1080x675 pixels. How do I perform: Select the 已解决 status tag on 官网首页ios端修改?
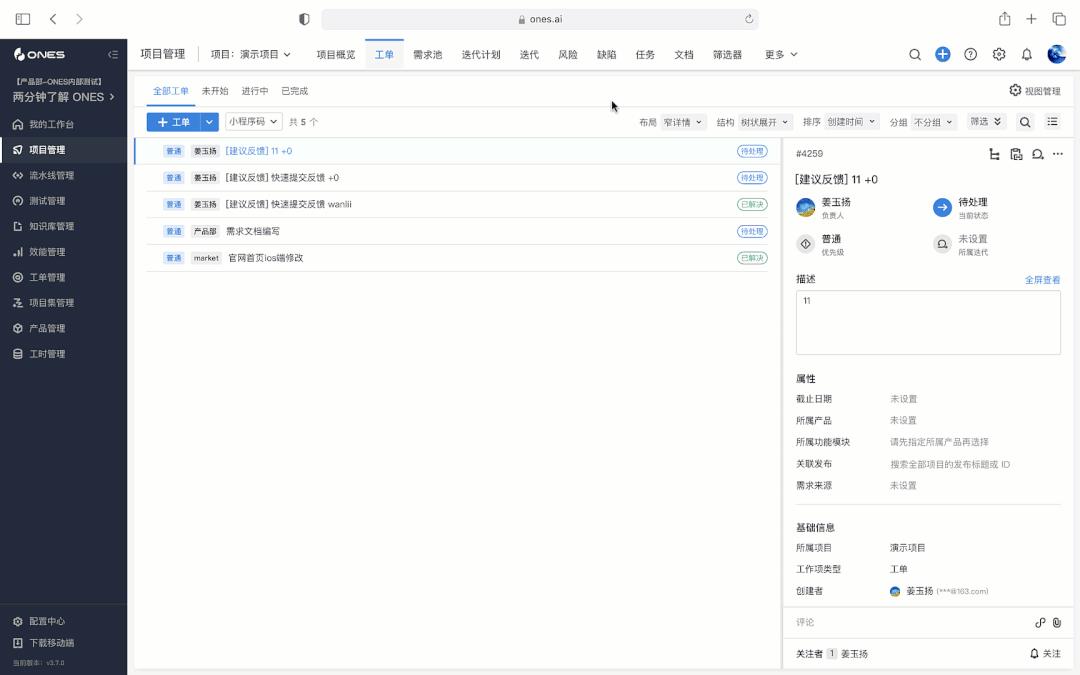tap(751, 257)
